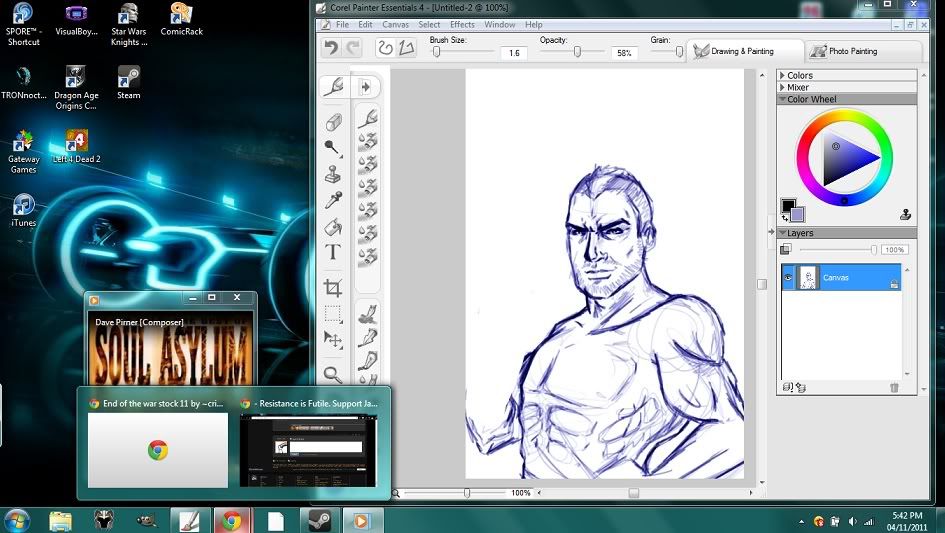Select the Crop tool

pyautogui.click(x=333, y=288)
